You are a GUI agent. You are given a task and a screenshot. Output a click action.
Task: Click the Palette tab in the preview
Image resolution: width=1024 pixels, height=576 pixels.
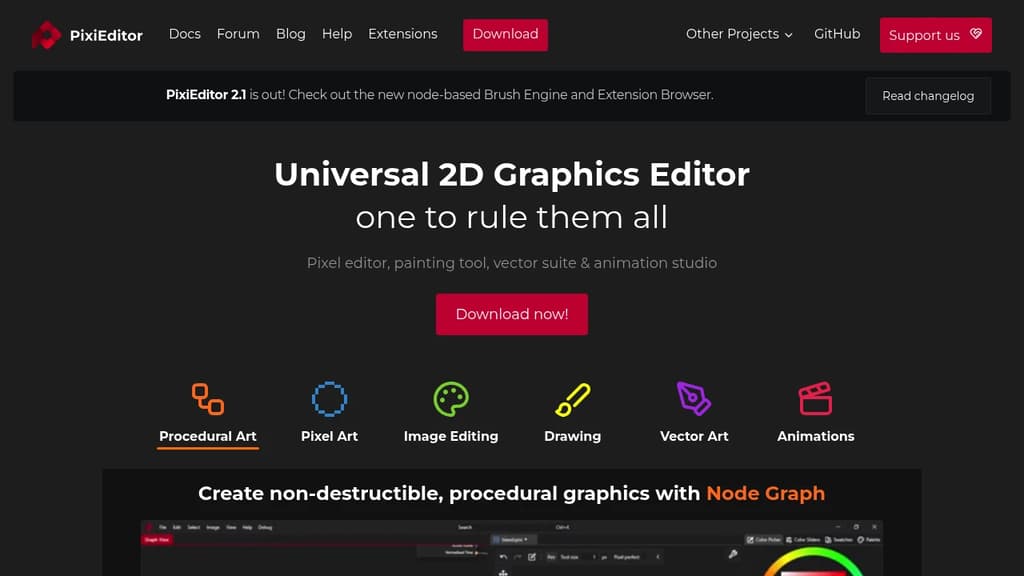[x=869, y=539]
